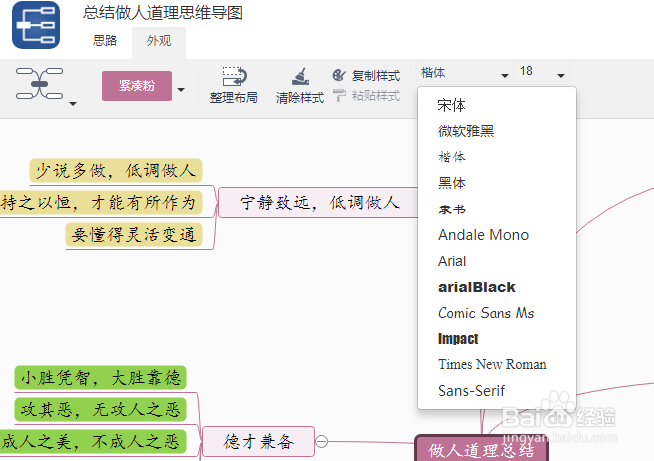Select node 持之以恒，才能有所作为
654x461 pixels.
click(101, 203)
